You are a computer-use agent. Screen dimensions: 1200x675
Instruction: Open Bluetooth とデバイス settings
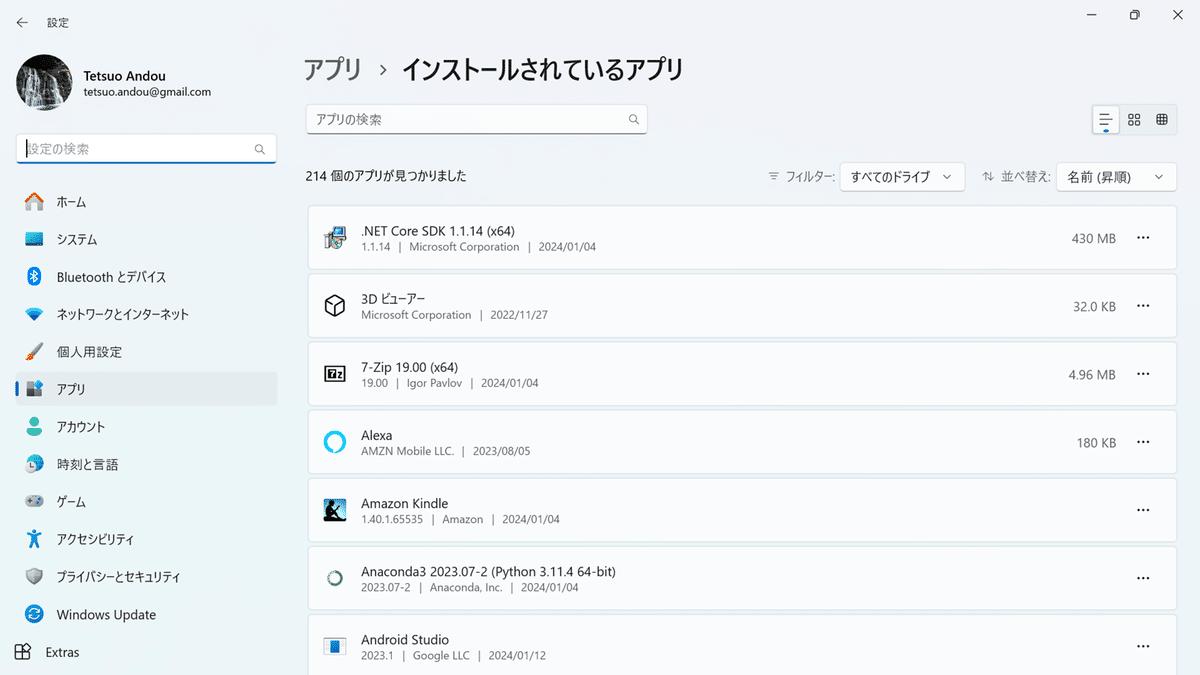[x=146, y=277]
